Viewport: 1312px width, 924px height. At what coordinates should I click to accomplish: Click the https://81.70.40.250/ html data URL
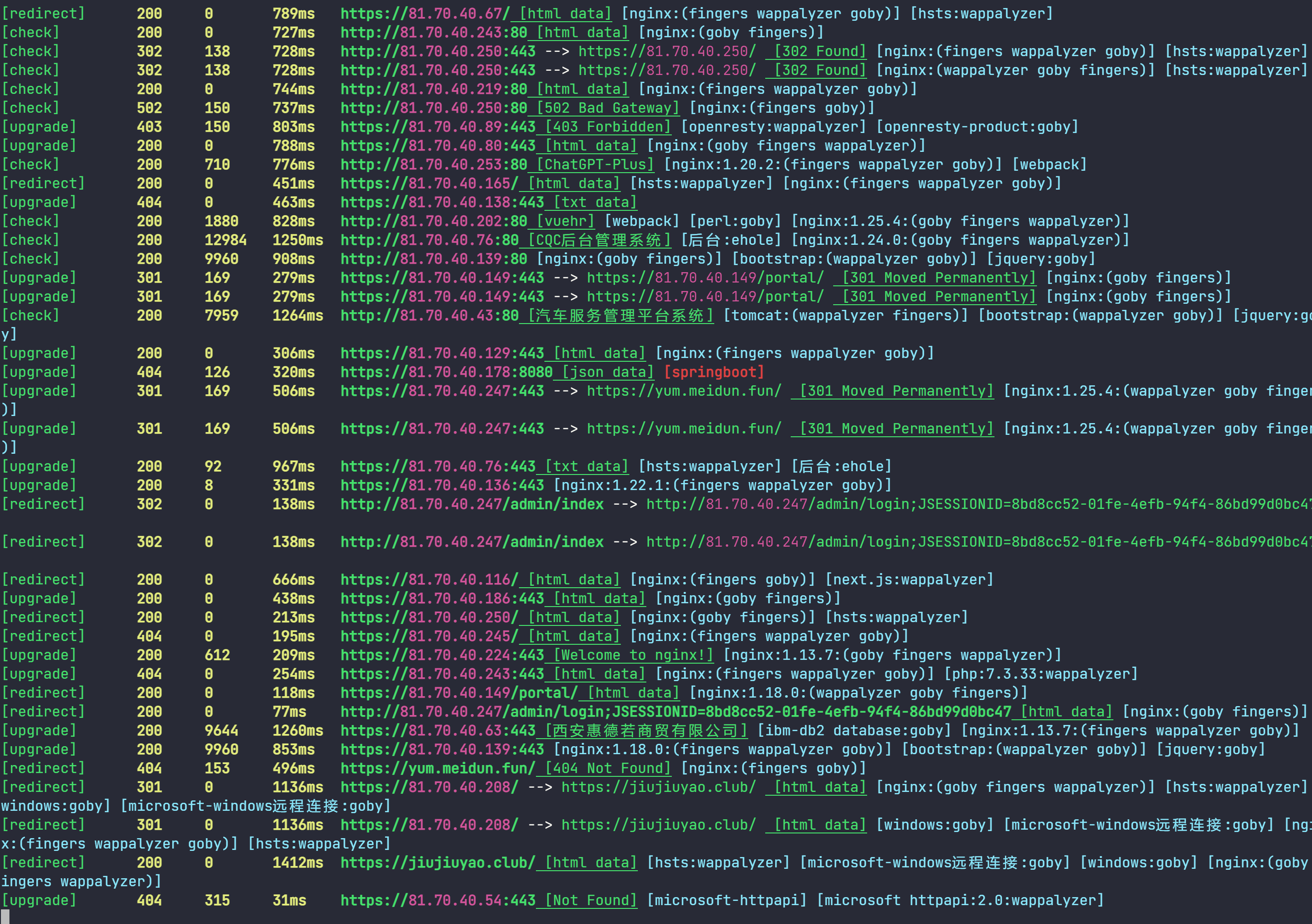429,616
